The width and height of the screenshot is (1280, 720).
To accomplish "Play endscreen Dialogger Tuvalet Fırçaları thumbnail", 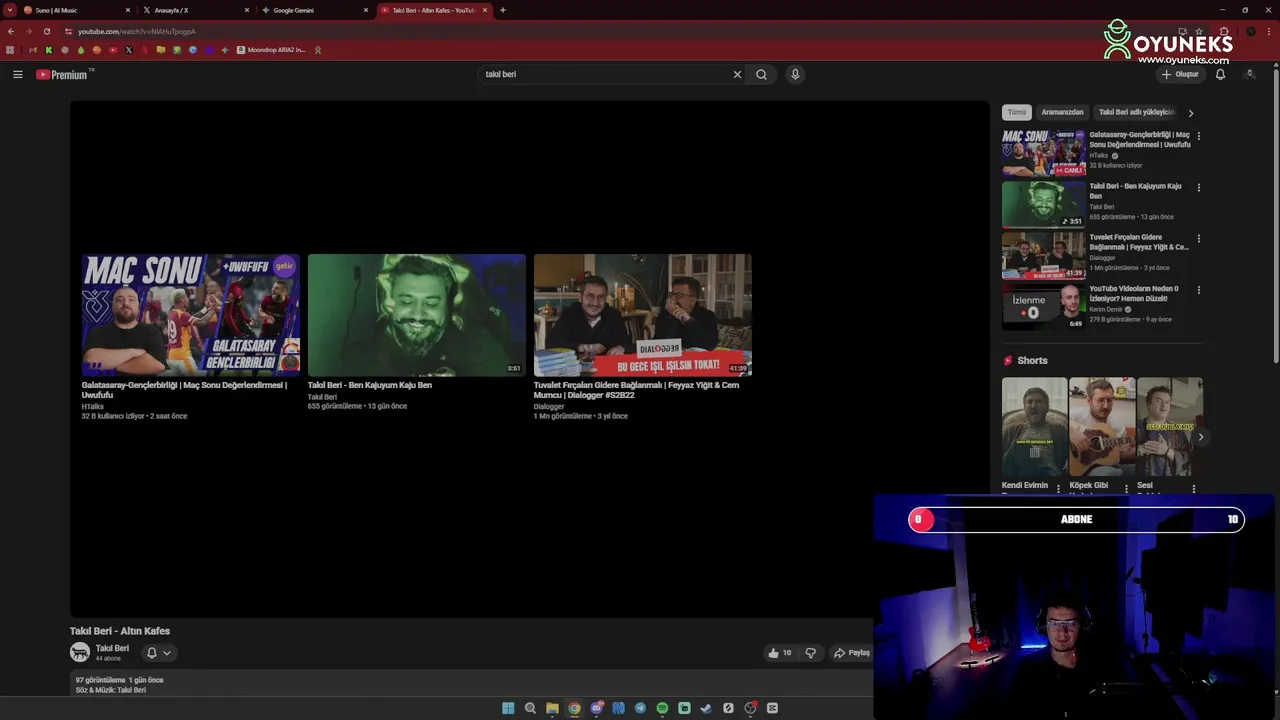I will [642, 315].
